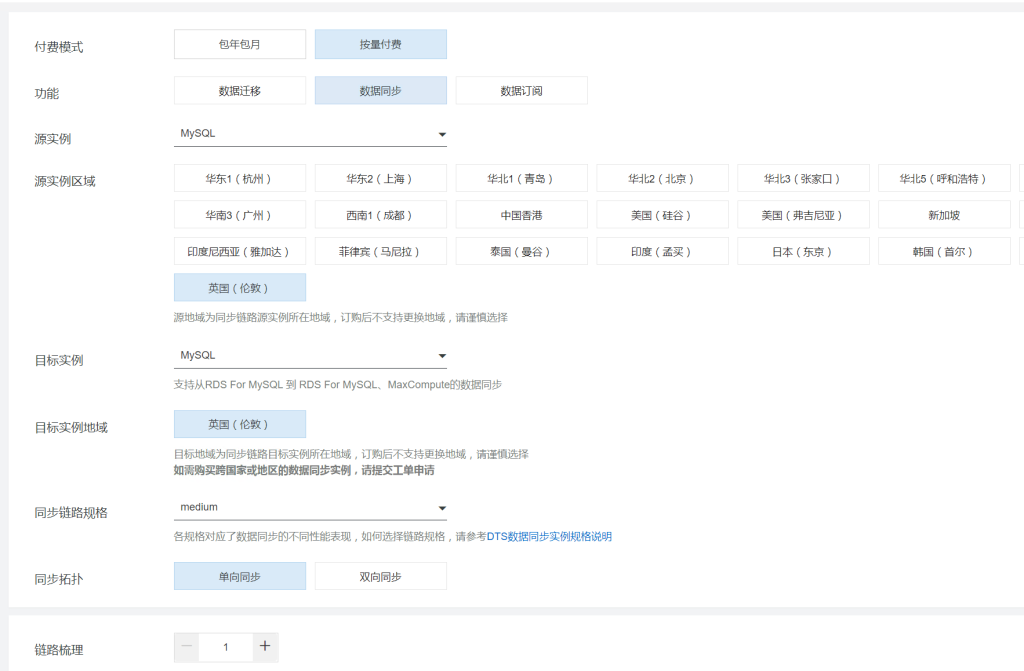Decrease quantity with the minus button
The height and width of the screenshot is (671, 1024).
187,647
